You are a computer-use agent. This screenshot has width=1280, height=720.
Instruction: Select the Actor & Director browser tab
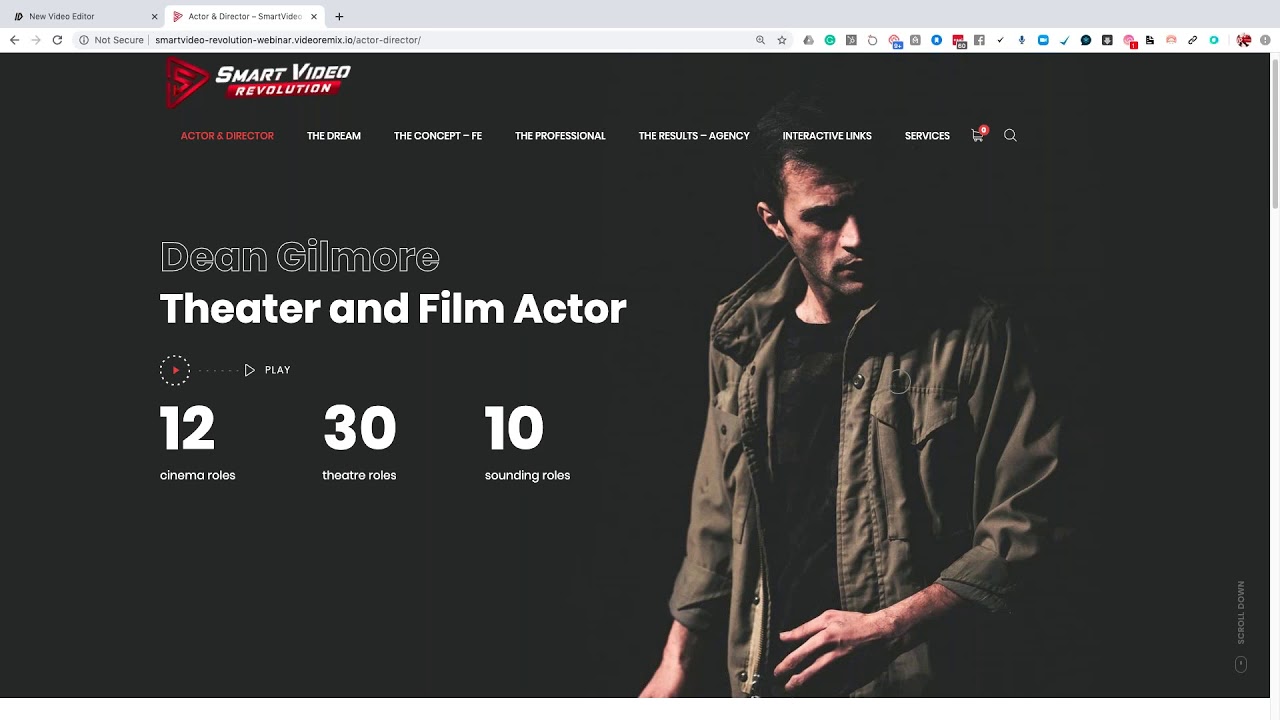(x=243, y=16)
